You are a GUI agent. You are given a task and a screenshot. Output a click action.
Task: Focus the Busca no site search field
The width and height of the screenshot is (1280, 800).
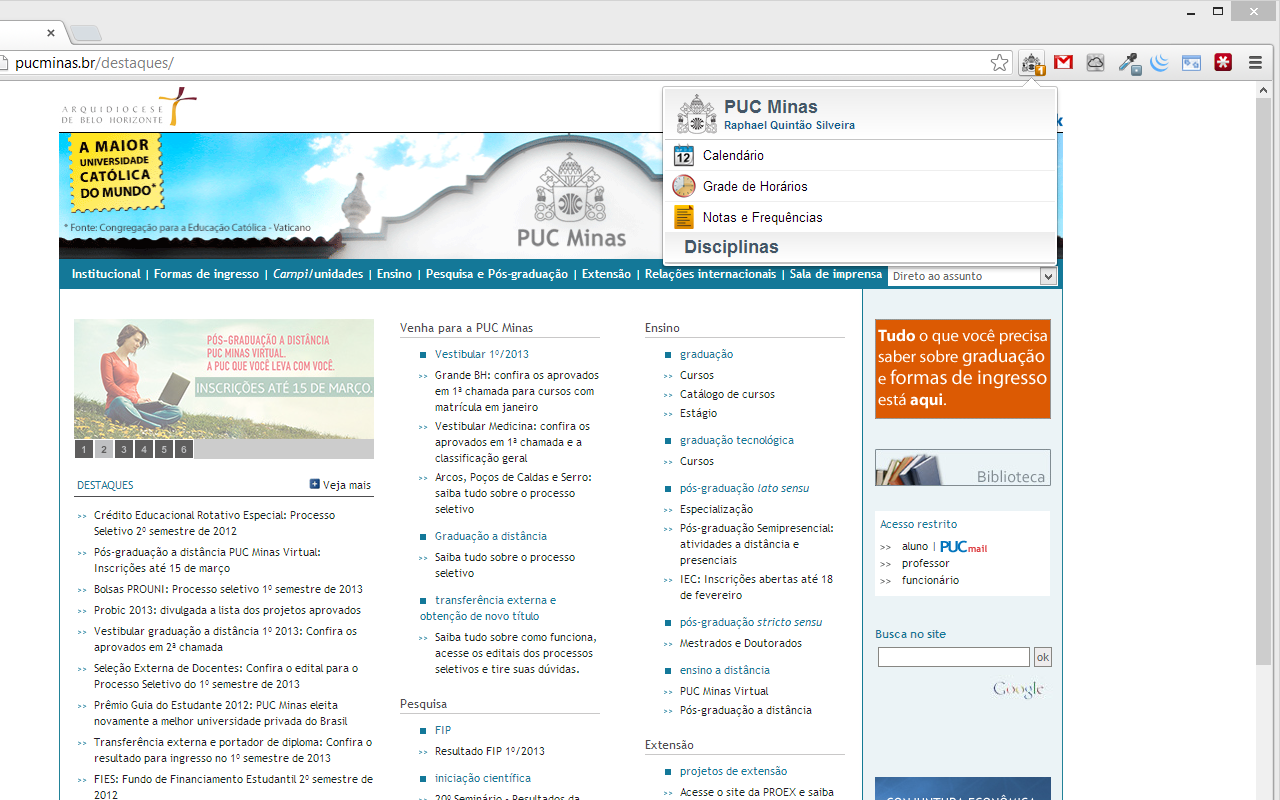click(954, 657)
